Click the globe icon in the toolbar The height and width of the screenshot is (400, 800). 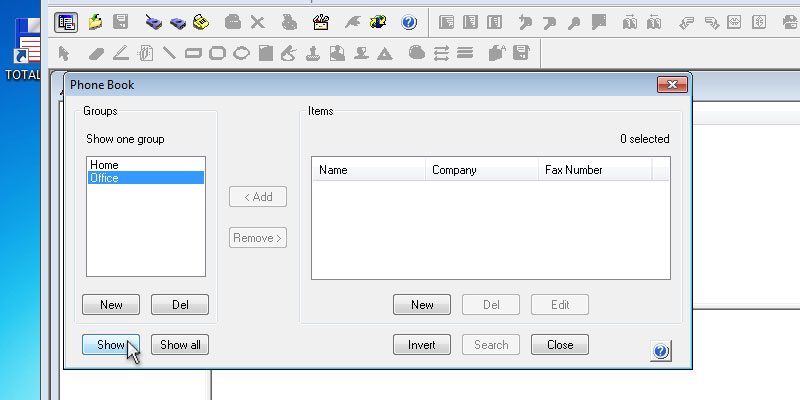pos(378,21)
